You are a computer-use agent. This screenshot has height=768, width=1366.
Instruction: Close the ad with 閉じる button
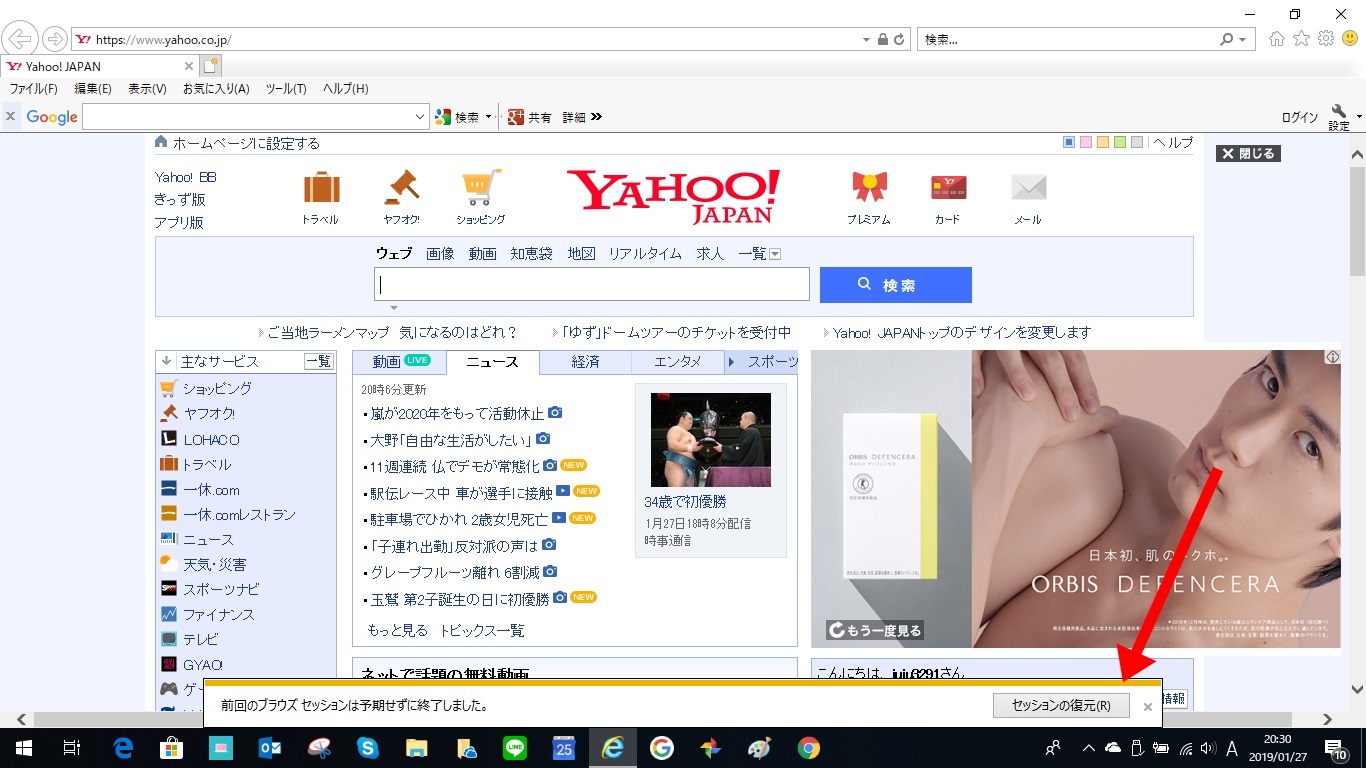click(x=1248, y=153)
